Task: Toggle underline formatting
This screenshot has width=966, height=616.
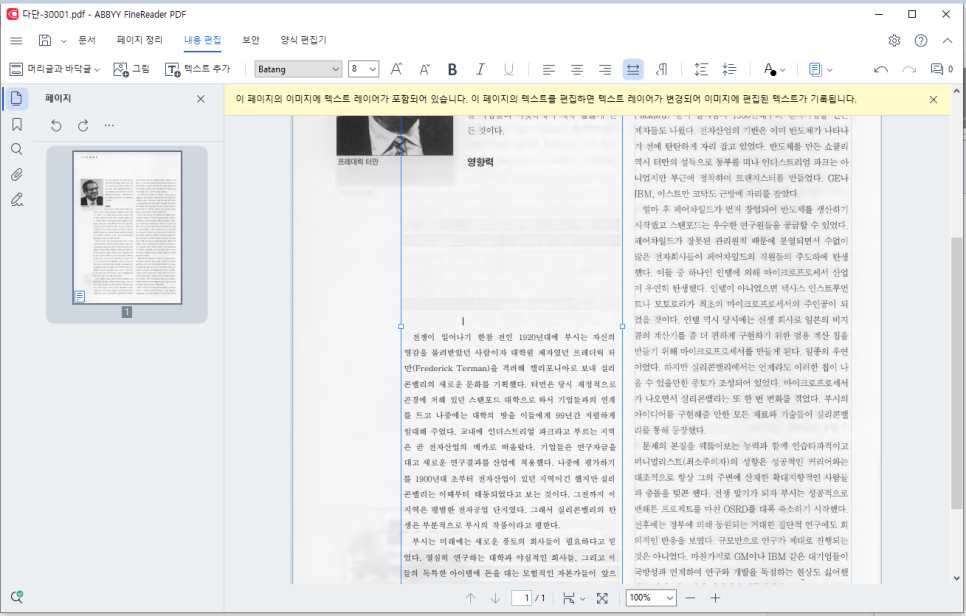Action: pos(508,69)
